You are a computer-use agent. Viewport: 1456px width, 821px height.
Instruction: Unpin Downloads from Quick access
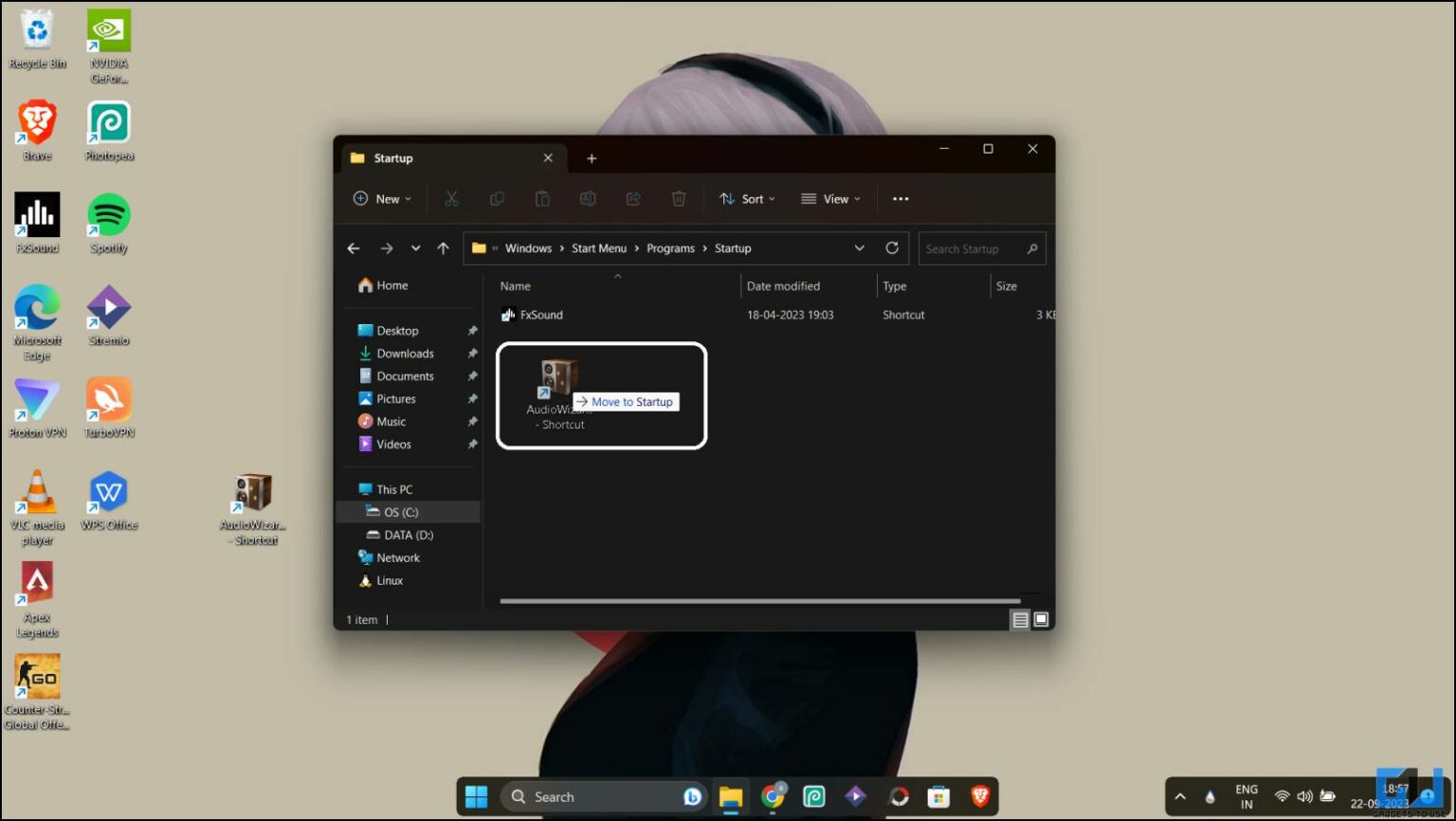[472, 353]
